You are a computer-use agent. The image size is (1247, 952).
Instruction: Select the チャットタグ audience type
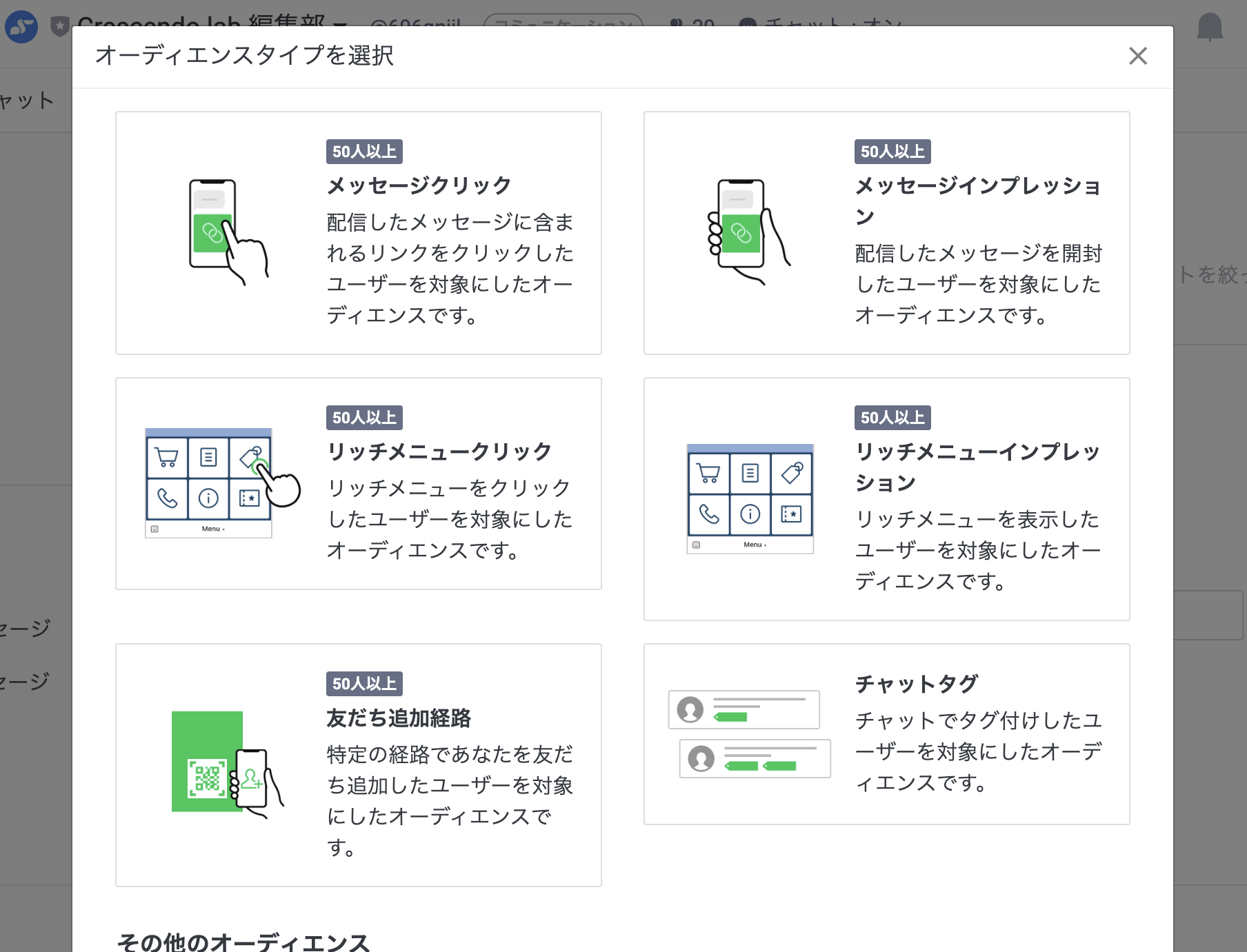click(x=886, y=734)
